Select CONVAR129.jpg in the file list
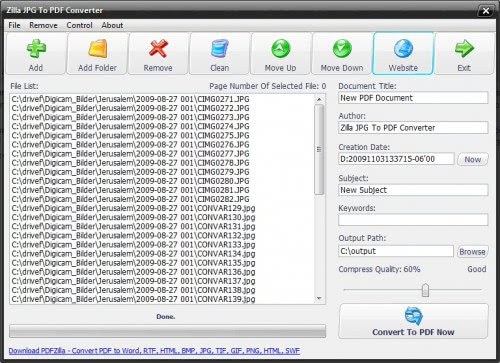 [x=133, y=208]
